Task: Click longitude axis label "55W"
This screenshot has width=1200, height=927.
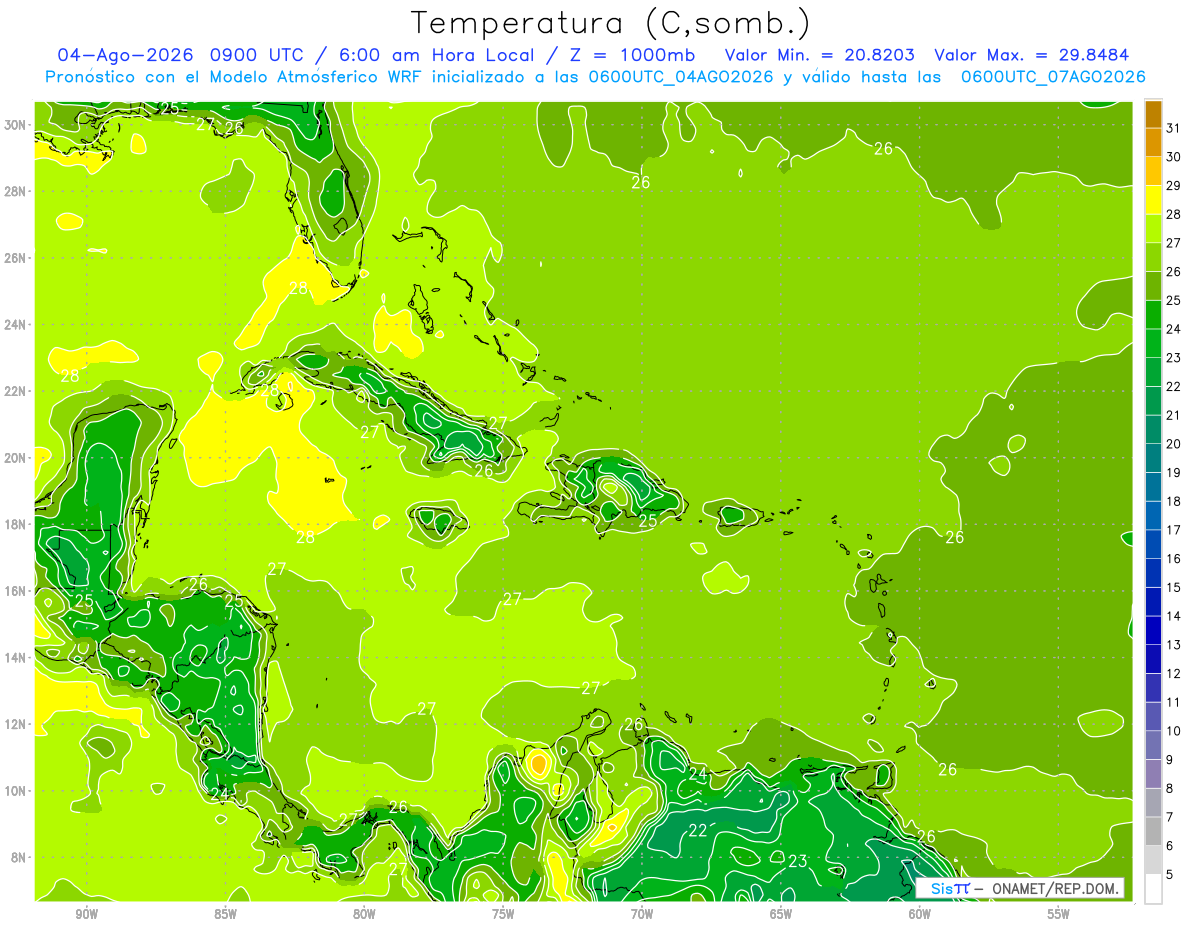Action: 1059,914
